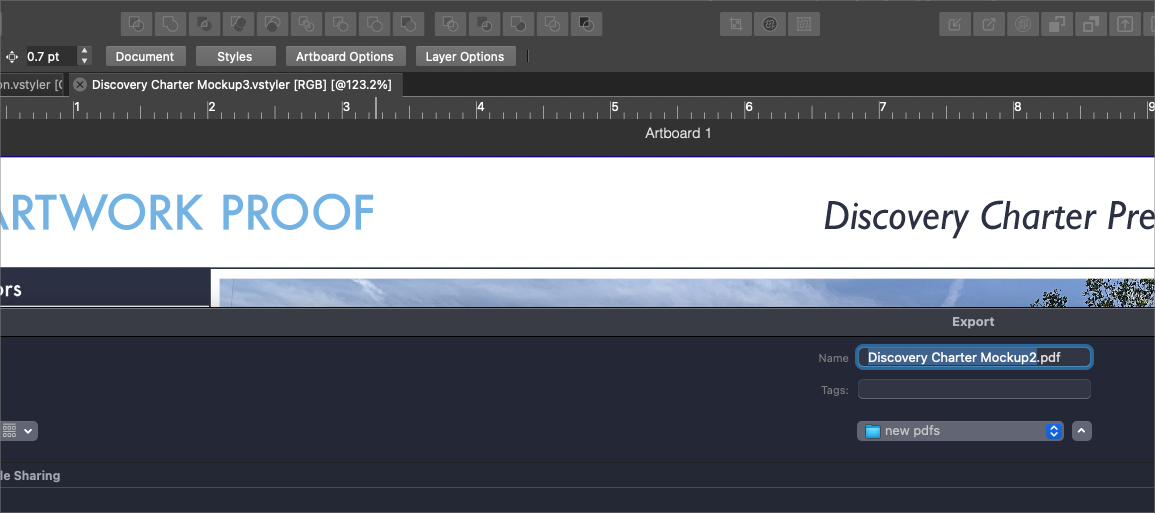Switch to Discovery Charter Mockup3.vstyler tab
Screen dimensions: 1155x513
240,85
